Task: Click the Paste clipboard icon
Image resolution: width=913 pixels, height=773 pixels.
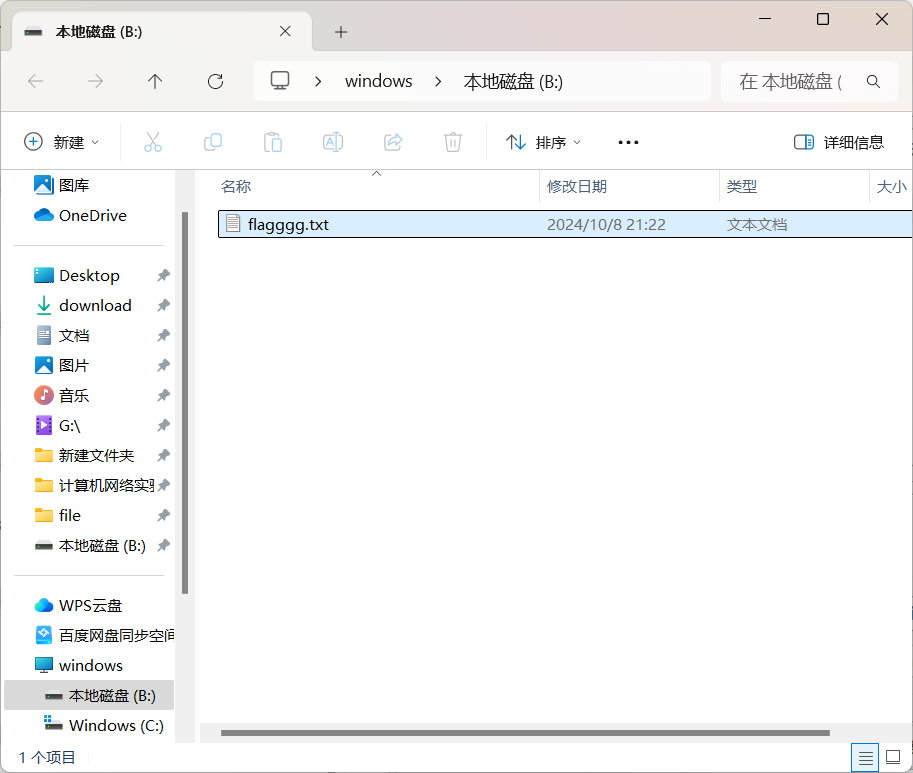Action: pyautogui.click(x=273, y=142)
